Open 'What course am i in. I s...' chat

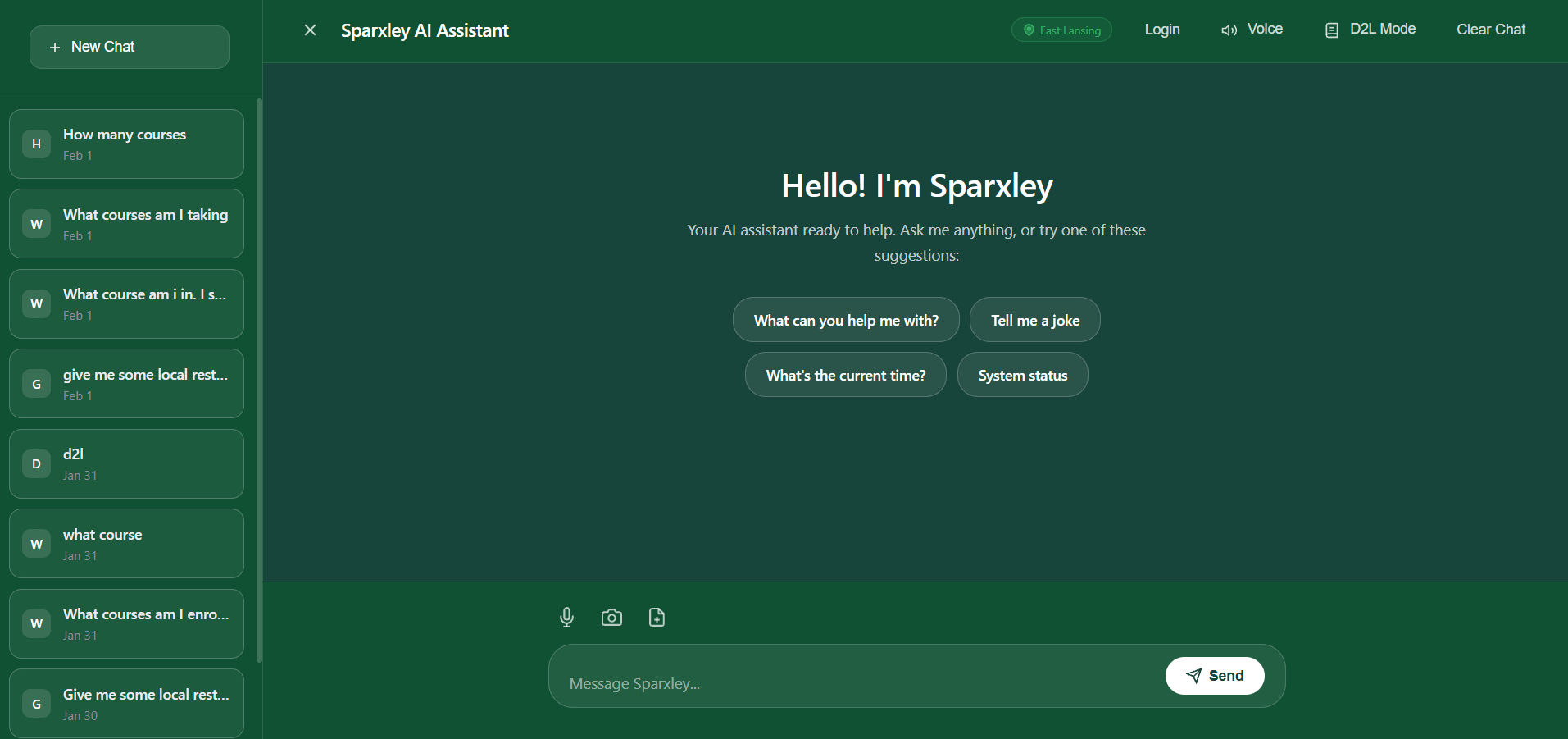tap(126, 304)
